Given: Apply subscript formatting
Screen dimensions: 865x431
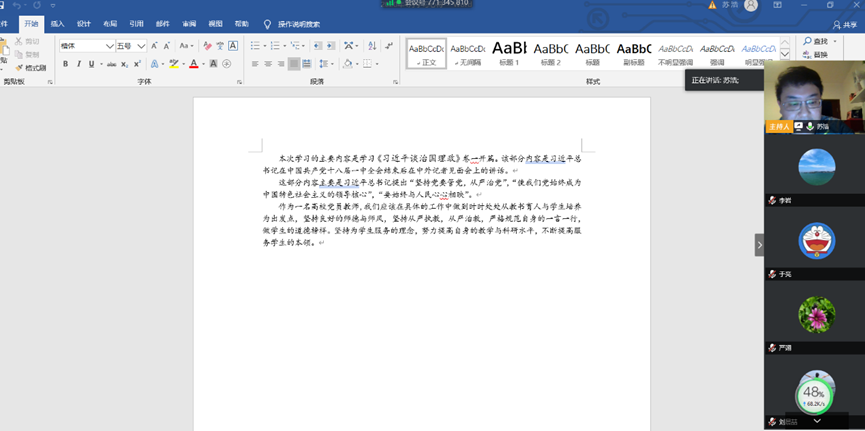Looking at the screenshot, I should pos(122,64).
